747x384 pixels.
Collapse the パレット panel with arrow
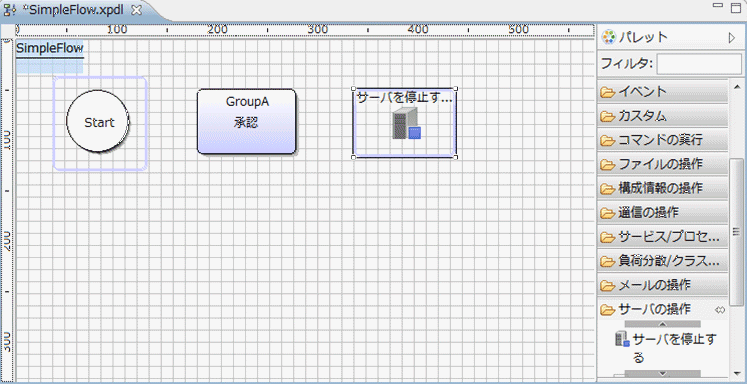(732, 38)
